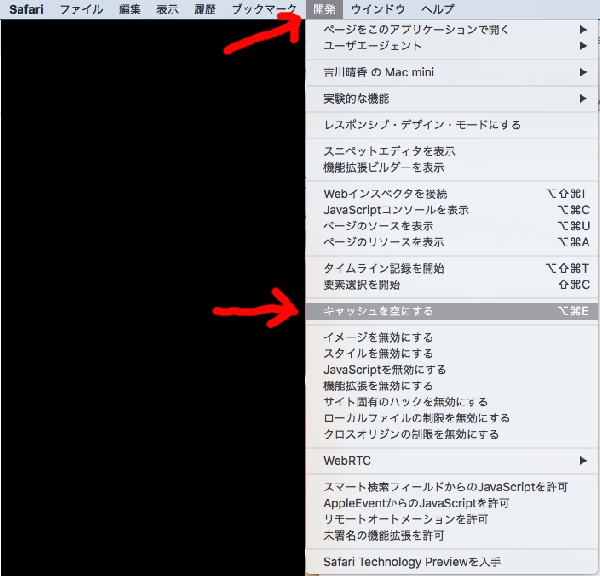This screenshot has height=576, width=600.
Task: Toggle スマート検索フィールドからのJavaScriptを許可
Action: pyautogui.click(x=452, y=487)
